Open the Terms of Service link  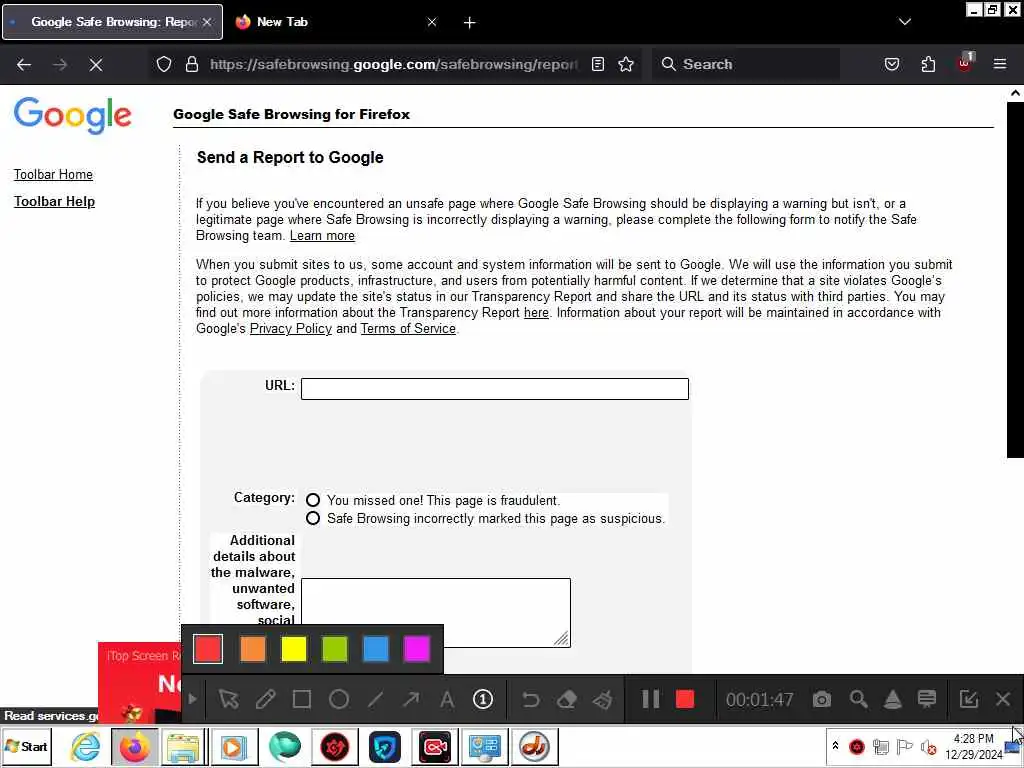(408, 328)
